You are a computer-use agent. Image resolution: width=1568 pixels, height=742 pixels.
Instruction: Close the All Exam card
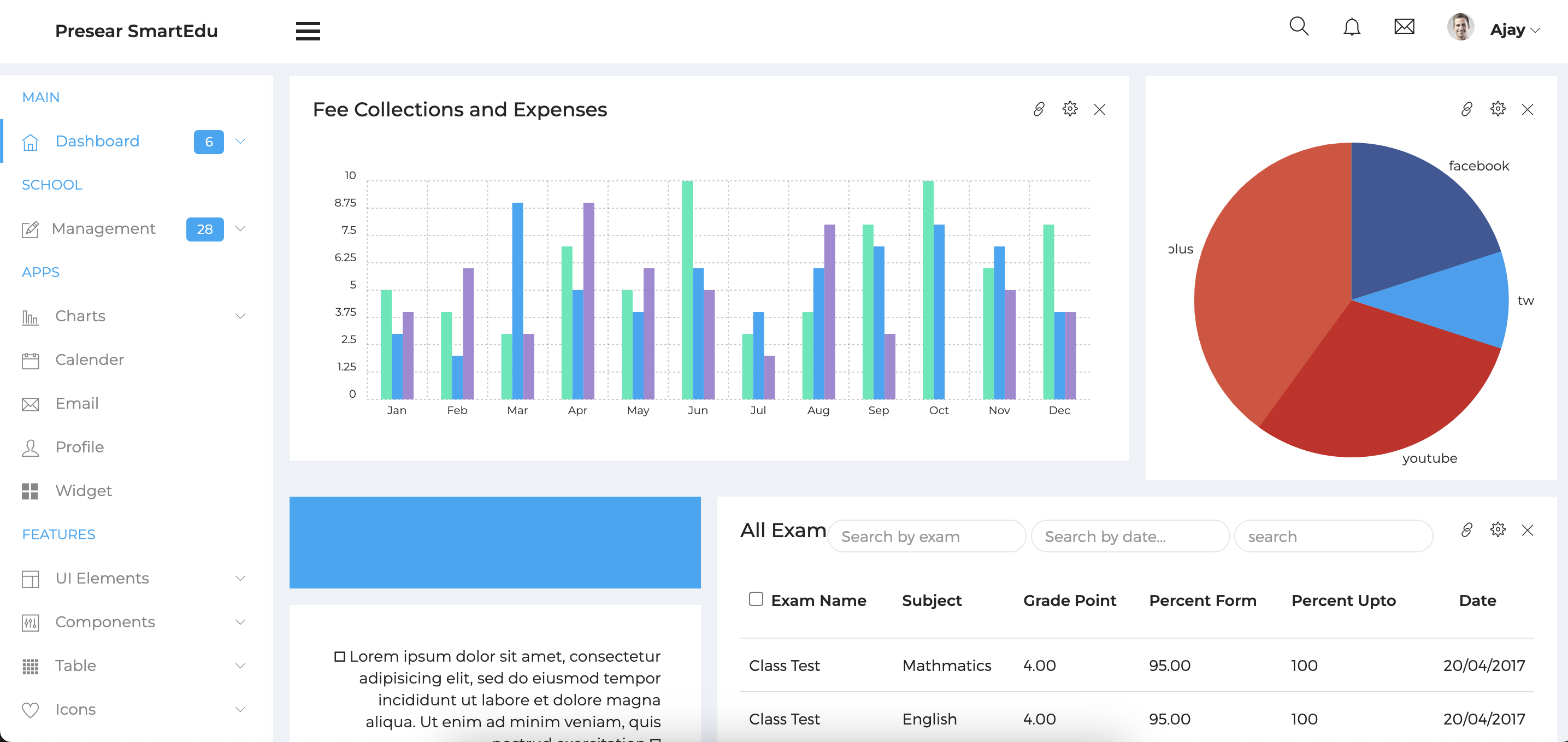click(1528, 530)
